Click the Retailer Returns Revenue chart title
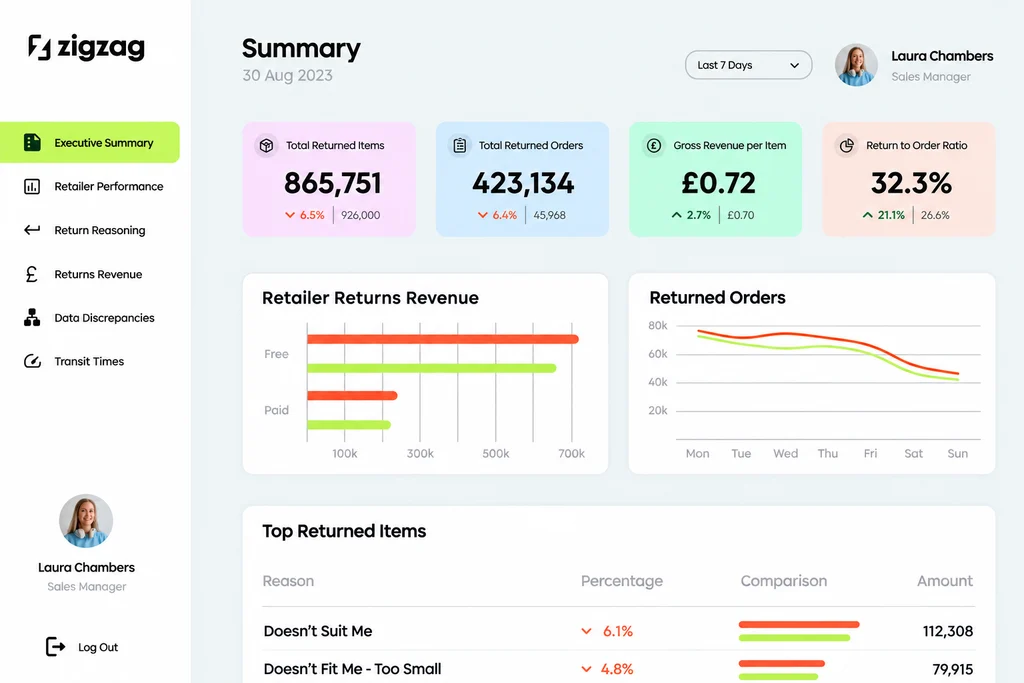 pyautogui.click(x=370, y=298)
